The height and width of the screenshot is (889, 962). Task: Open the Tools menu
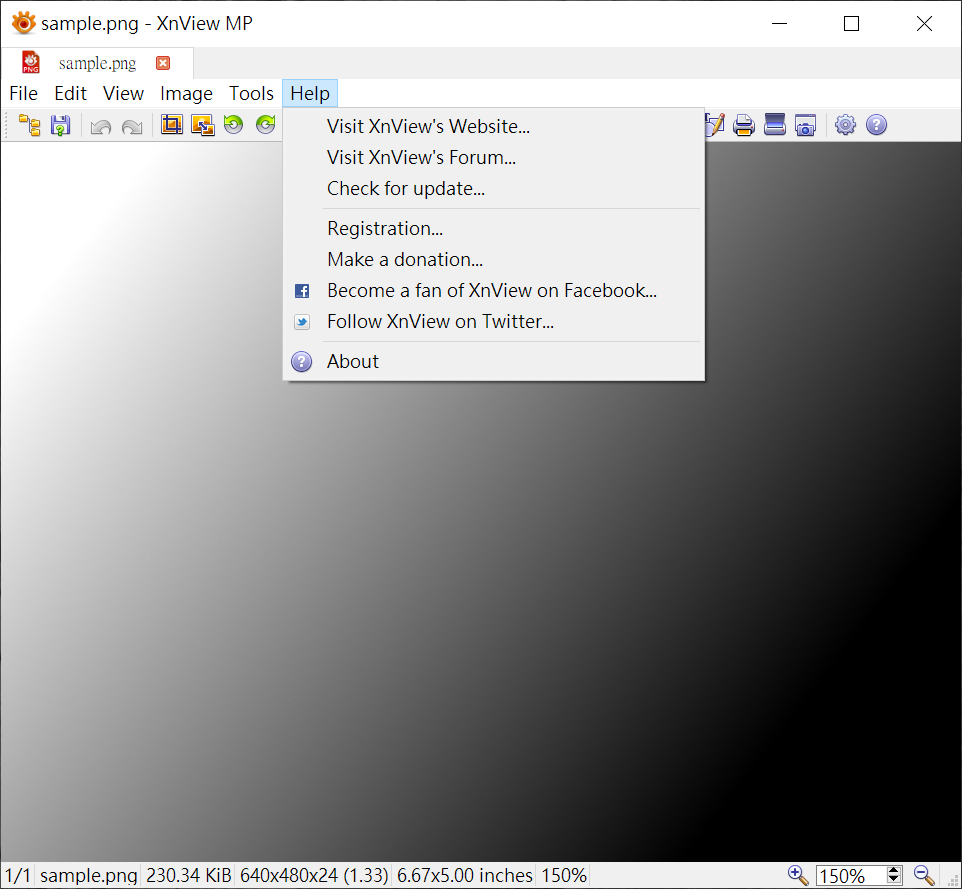point(252,93)
